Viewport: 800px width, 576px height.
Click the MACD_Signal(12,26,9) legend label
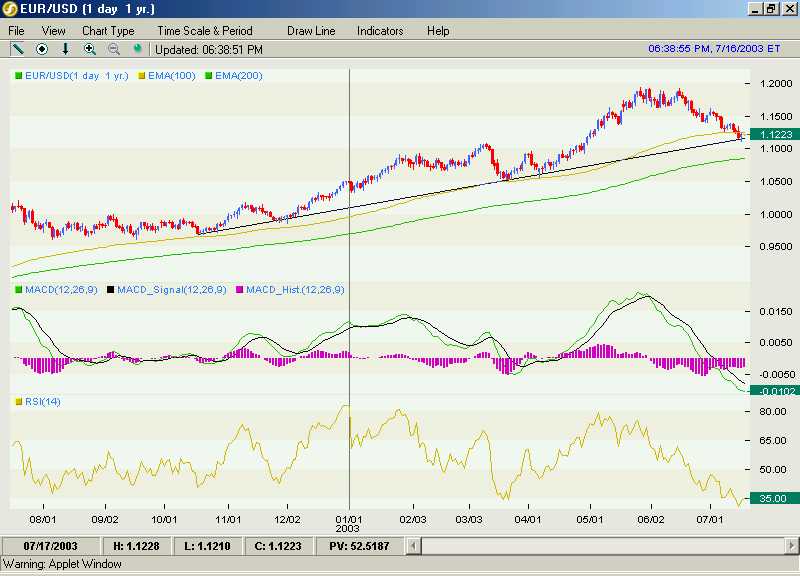pos(172,290)
